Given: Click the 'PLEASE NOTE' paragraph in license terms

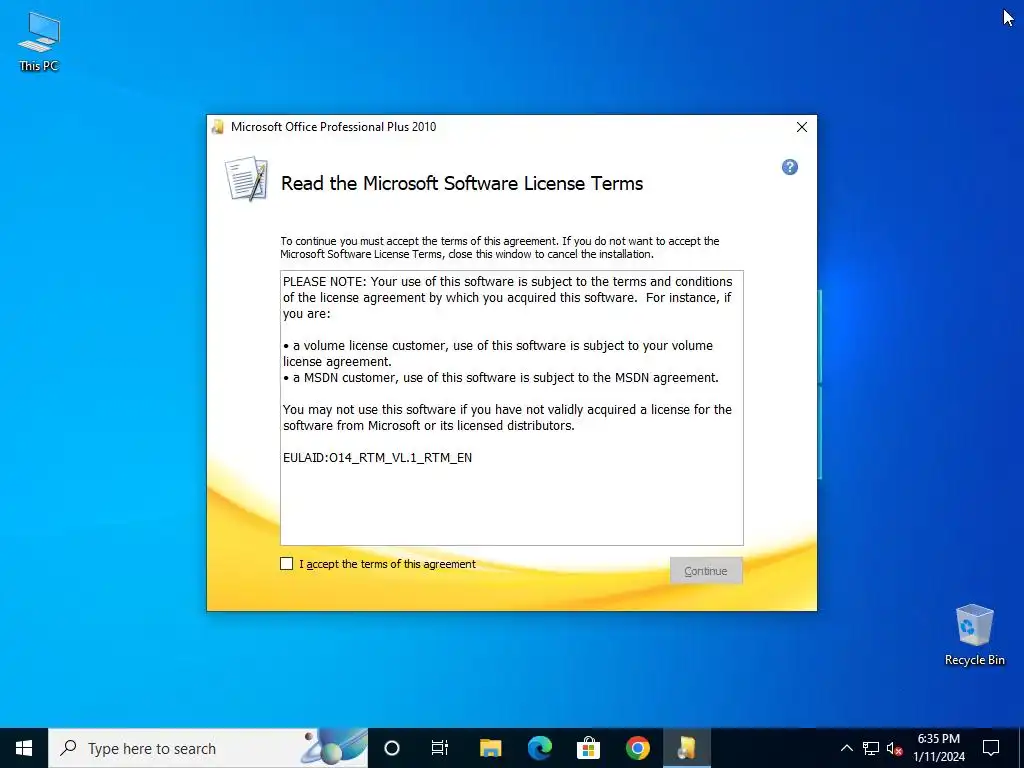Looking at the screenshot, I should tap(507, 298).
